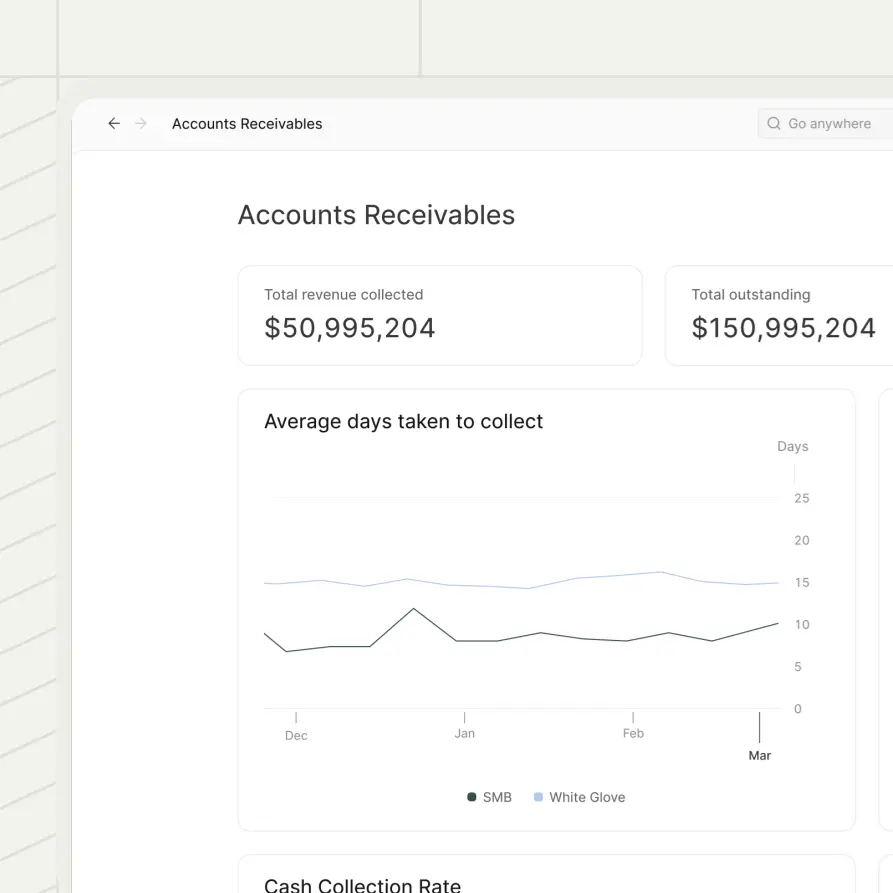Click the magnifying glass search icon
The image size is (893, 893).
coord(773,123)
